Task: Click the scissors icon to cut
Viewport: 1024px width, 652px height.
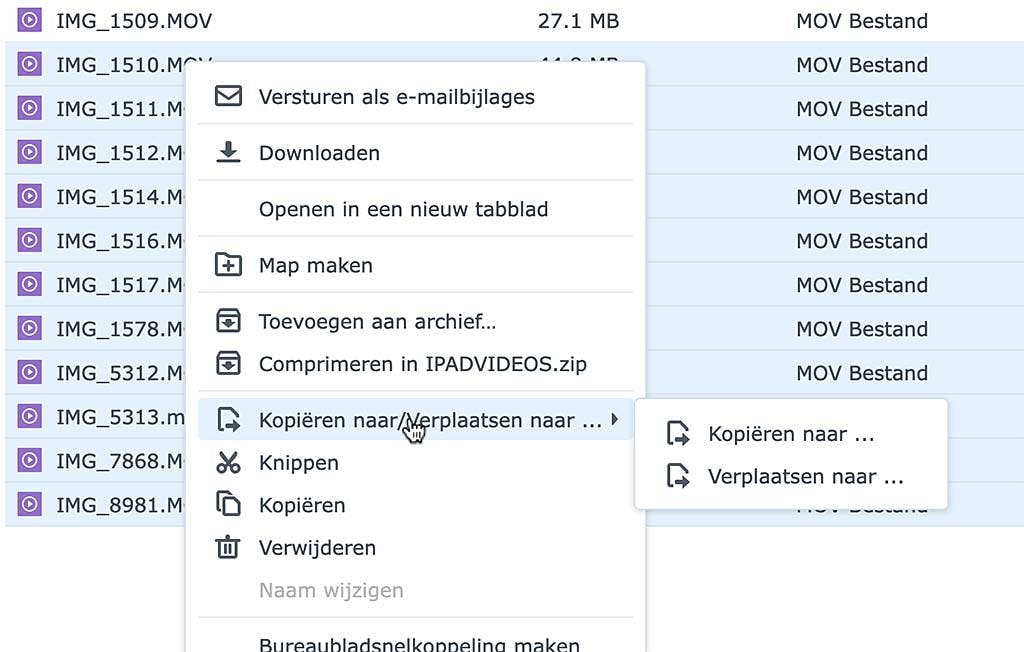Action: [x=229, y=463]
